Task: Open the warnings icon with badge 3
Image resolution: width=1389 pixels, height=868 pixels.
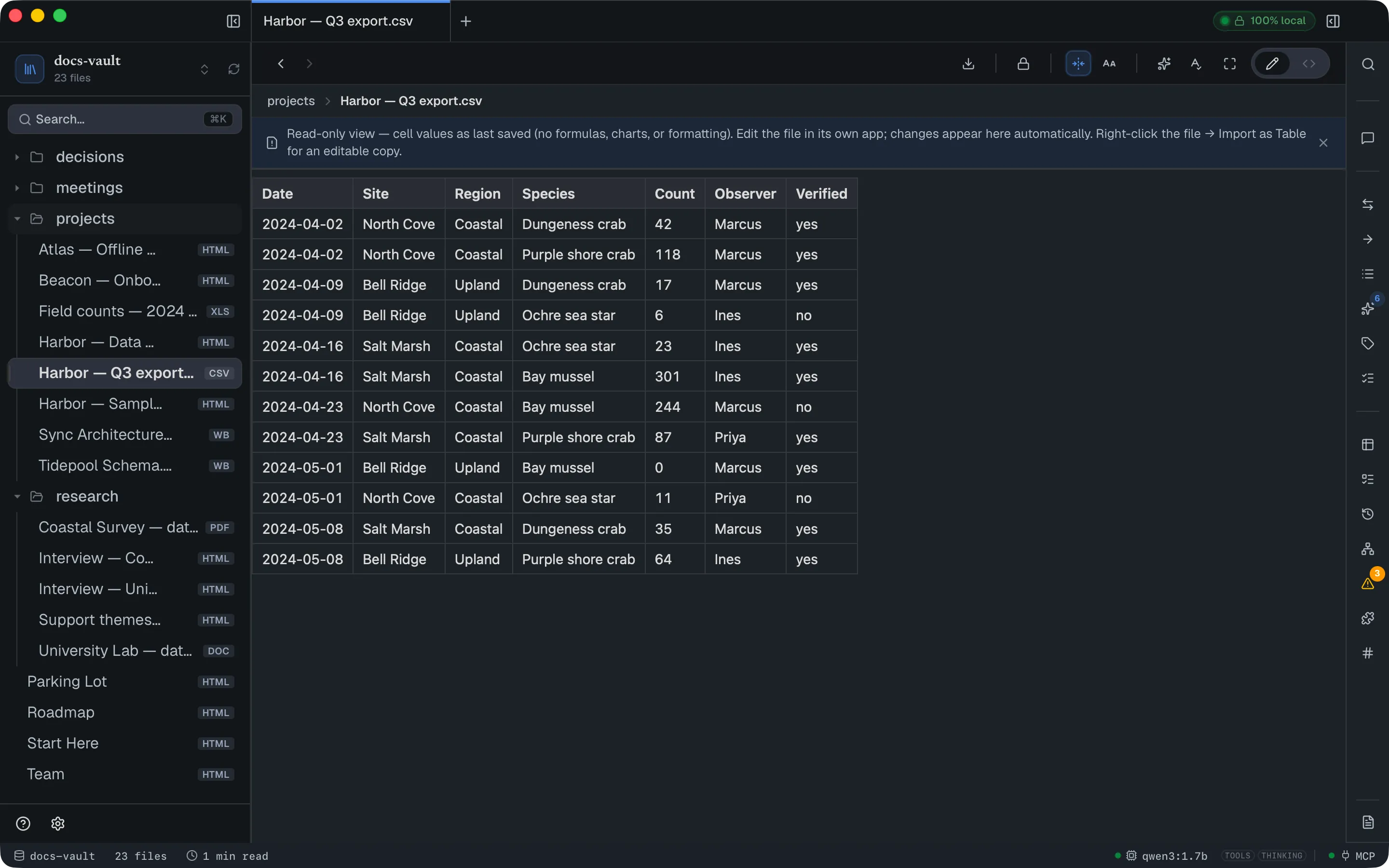Action: (1368, 583)
